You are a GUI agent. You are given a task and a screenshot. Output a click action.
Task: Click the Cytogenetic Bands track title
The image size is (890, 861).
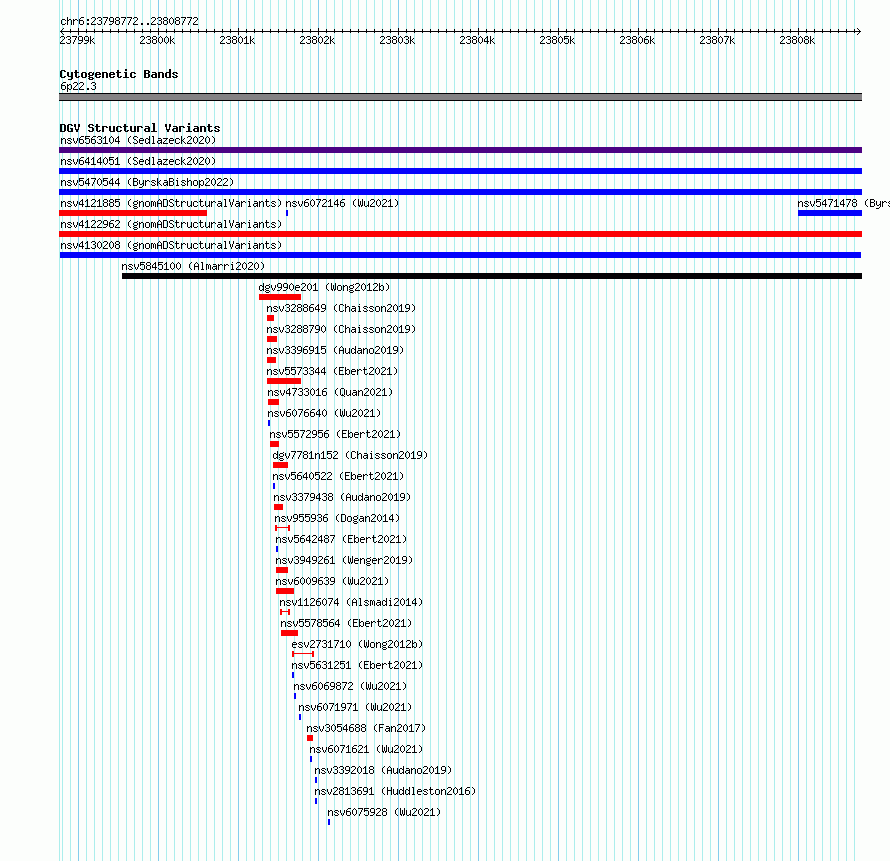pyautogui.click(x=119, y=74)
